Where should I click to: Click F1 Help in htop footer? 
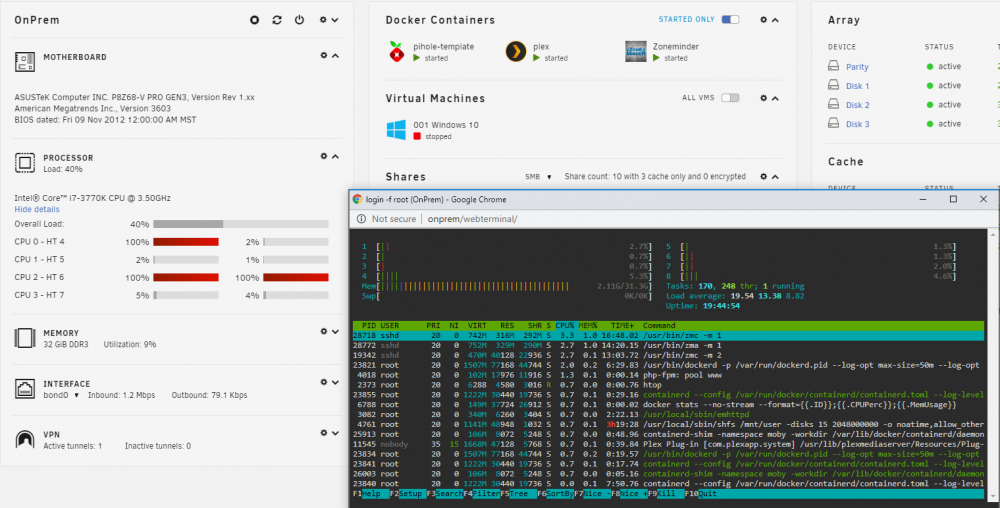pos(371,493)
